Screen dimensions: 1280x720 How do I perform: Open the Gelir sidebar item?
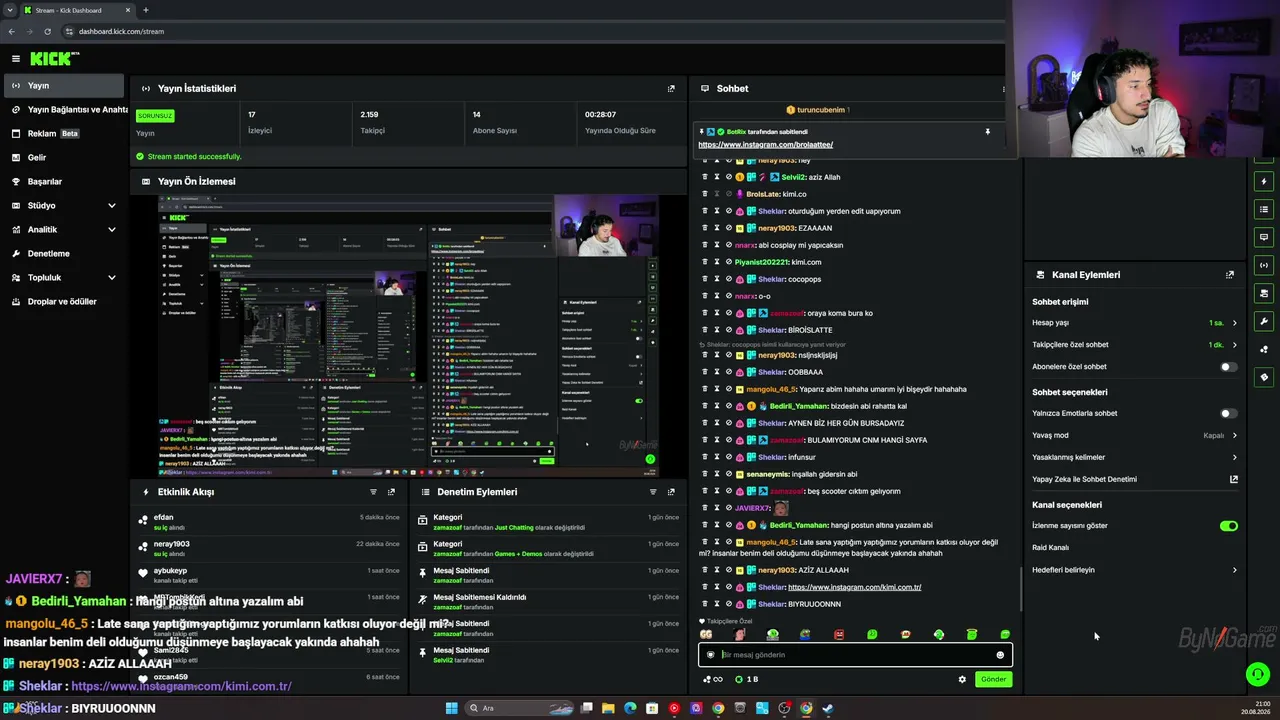pos(64,158)
